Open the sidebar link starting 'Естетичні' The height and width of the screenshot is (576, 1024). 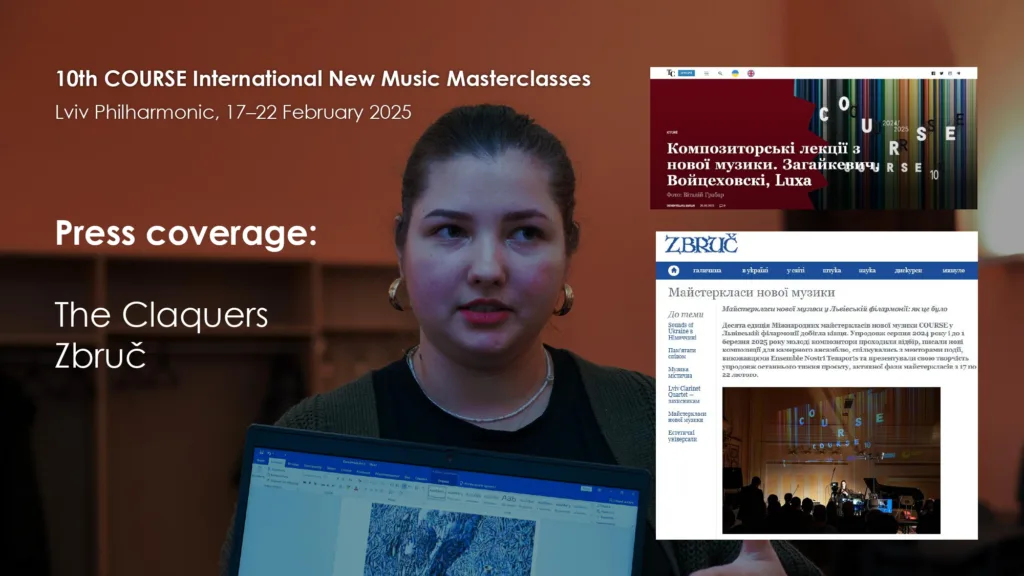(682, 436)
